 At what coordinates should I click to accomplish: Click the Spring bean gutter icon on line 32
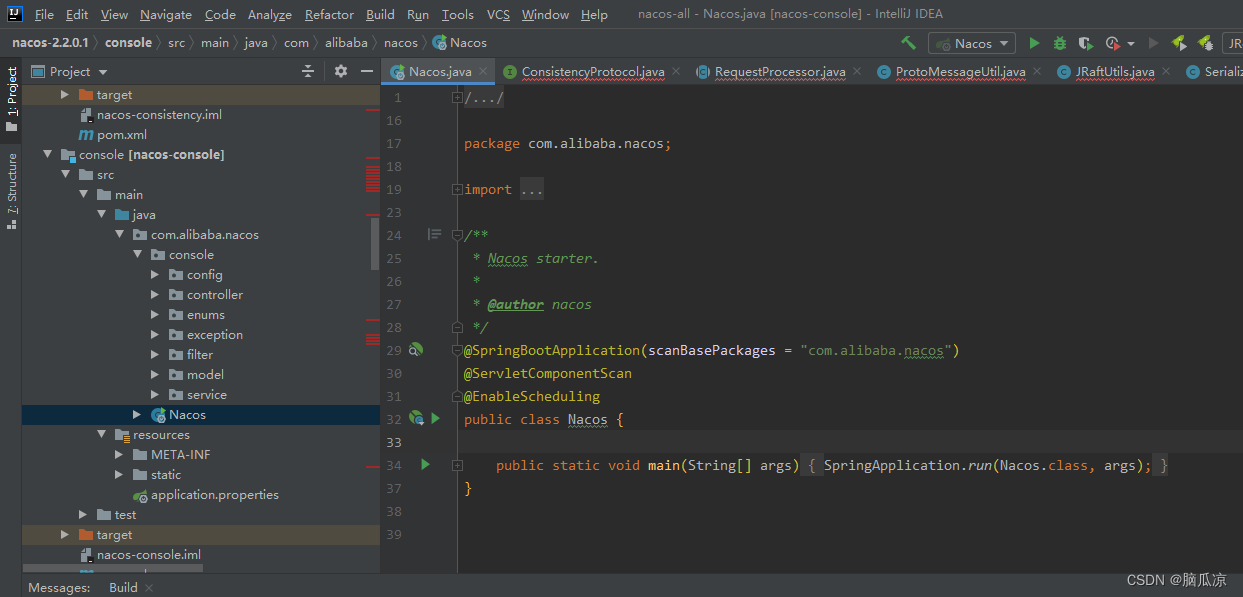416,419
